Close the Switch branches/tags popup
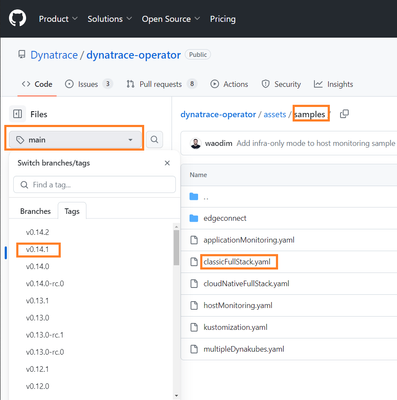The width and height of the screenshot is (397, 400). pyautogui.click(x=167, y=163)
